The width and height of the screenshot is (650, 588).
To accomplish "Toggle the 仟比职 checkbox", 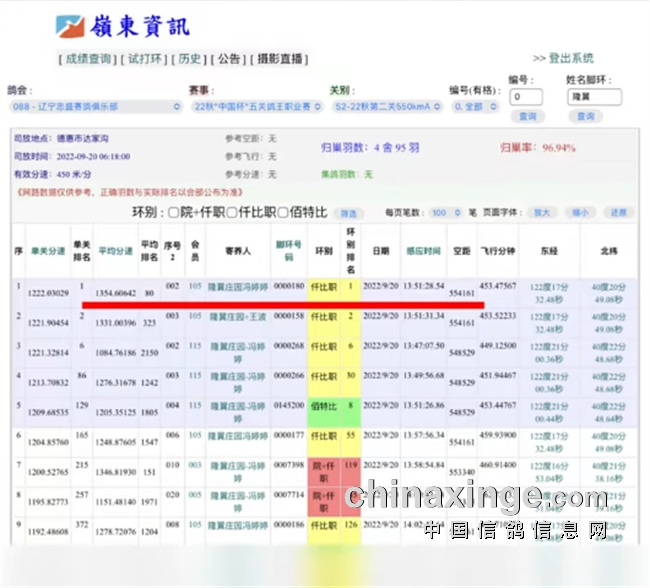I will pyautogui.click(x=231, y=213).
